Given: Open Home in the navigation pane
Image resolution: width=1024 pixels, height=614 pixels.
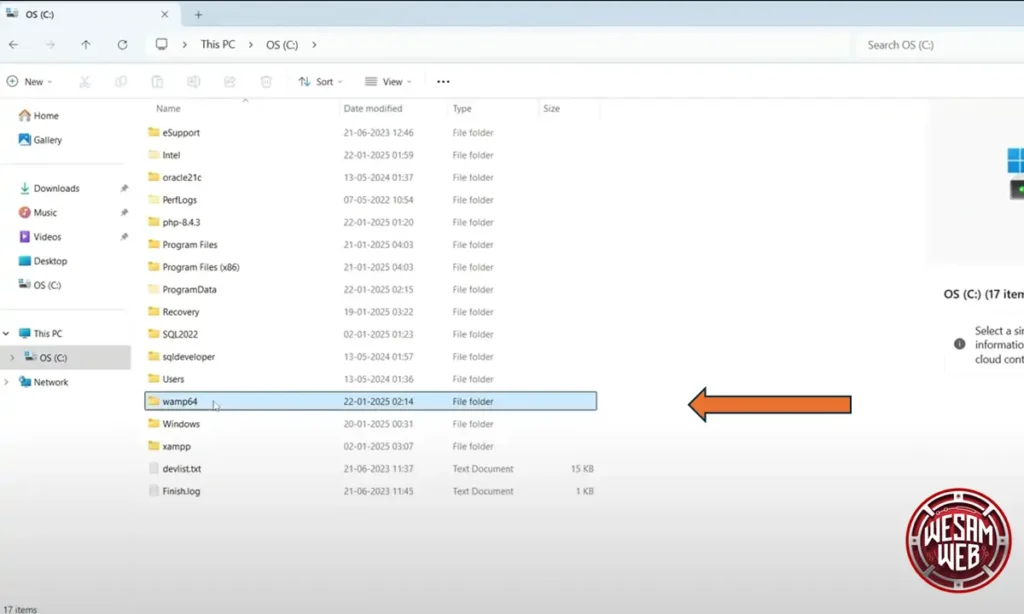Looking at the screenshot, I should click(39, 116).
